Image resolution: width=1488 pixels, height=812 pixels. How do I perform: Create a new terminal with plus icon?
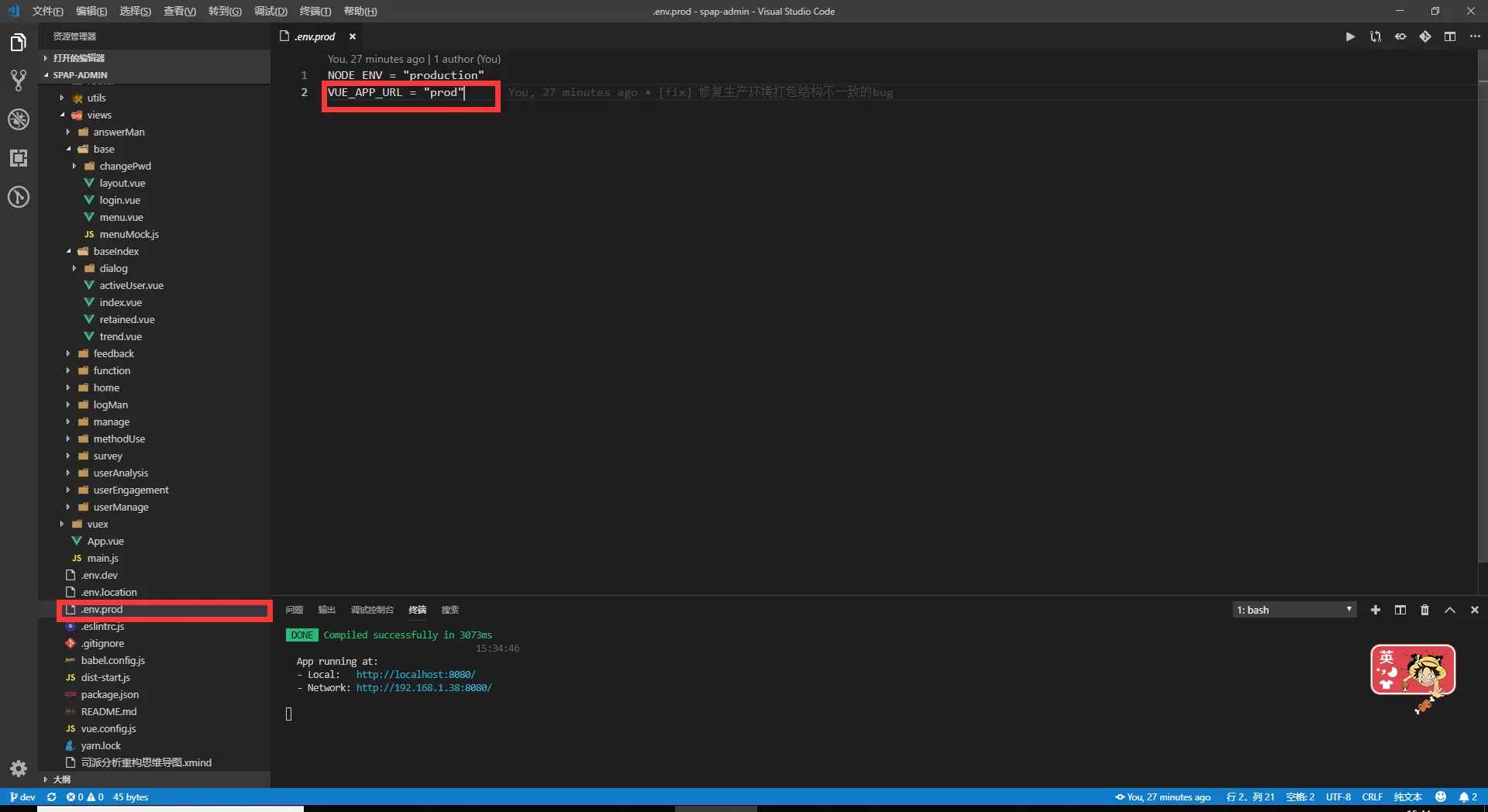click(1376, 610)
